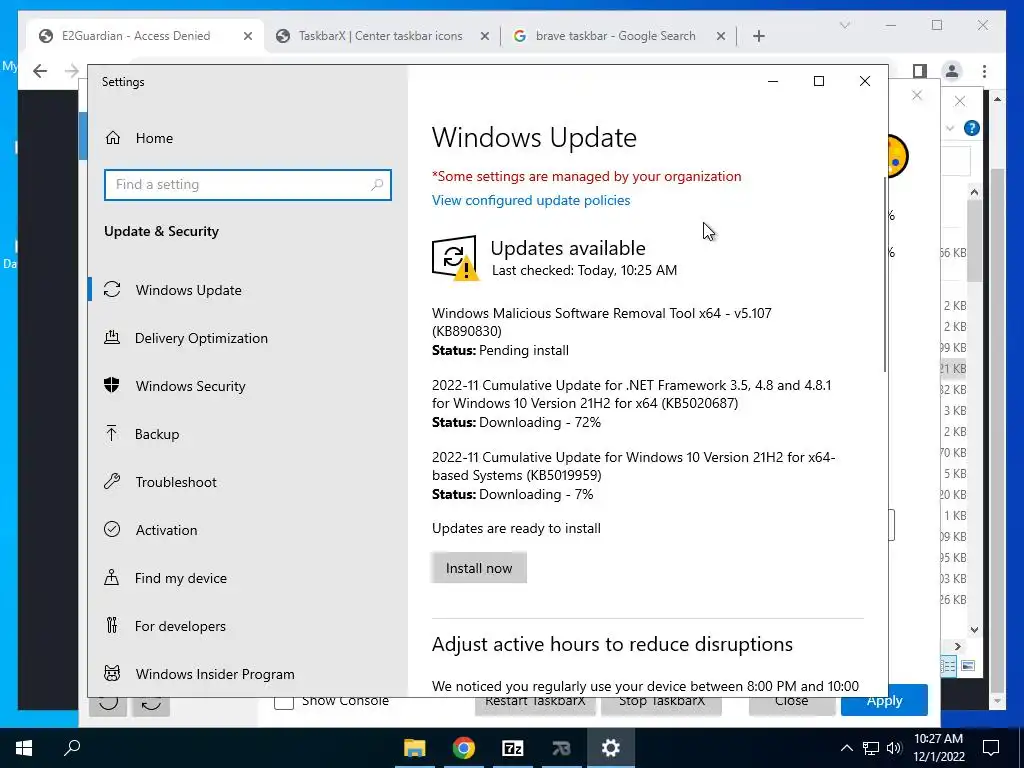Click View configured update policies link
The image size is (1024, 768).
pyautogui.click(x=531, y=200)
